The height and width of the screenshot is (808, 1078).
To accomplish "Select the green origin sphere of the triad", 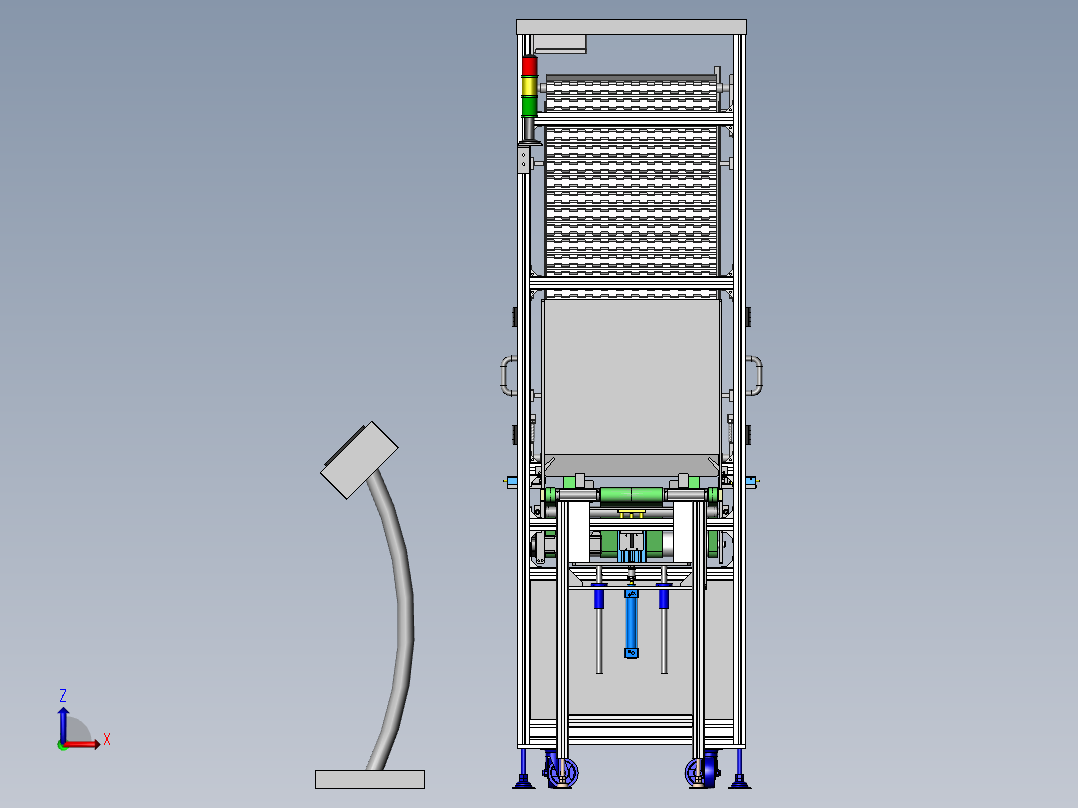I will (62, 745).
